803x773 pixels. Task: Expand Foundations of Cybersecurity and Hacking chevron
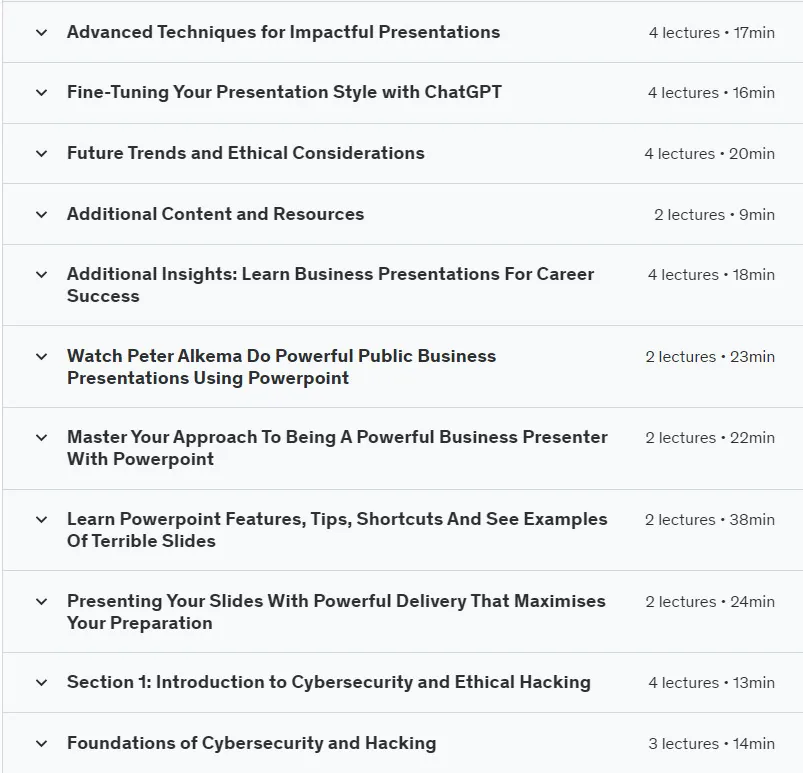(x=41, y=743)
